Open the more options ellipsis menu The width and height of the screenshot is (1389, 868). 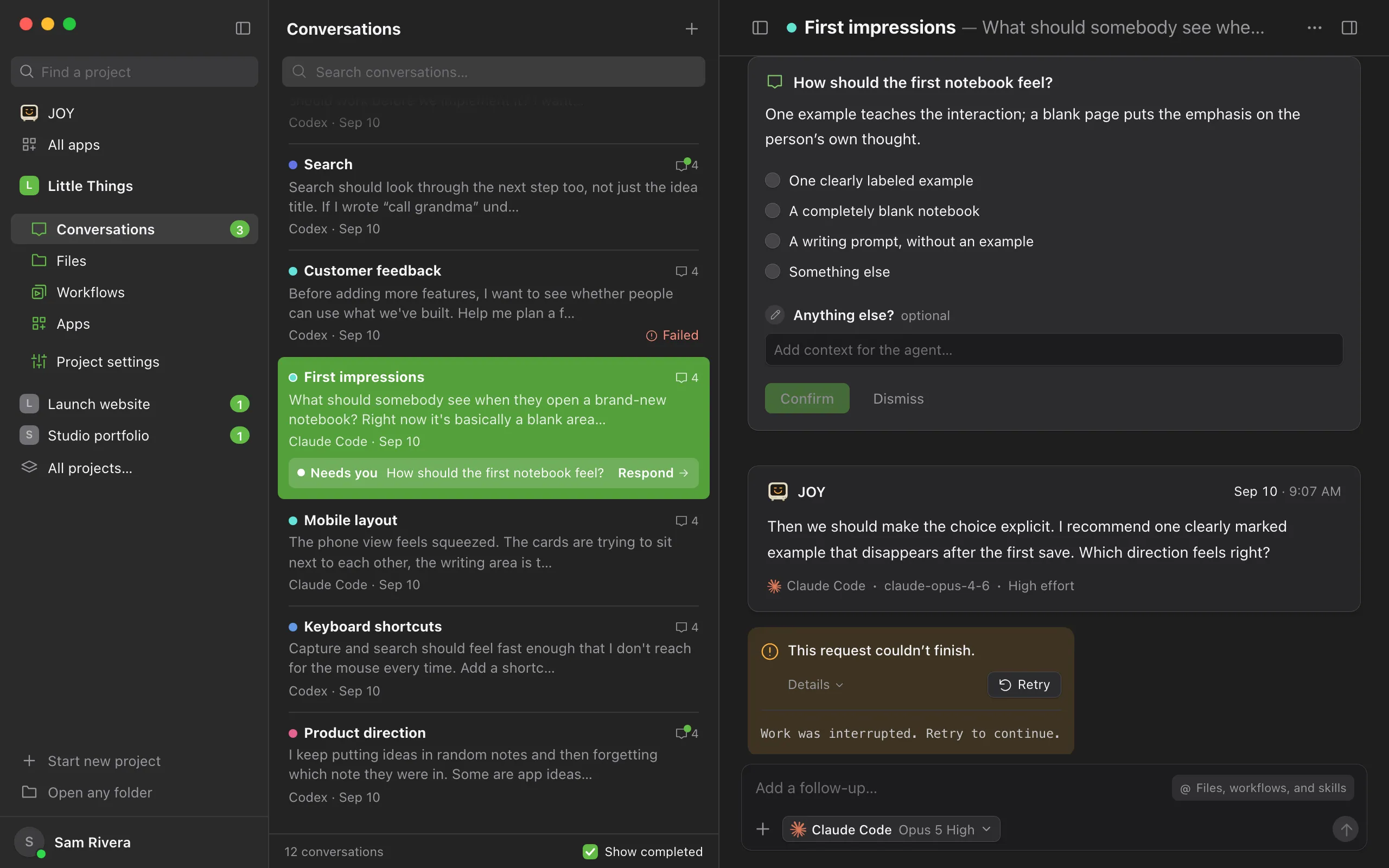pyautogui.click(x=1314, y=28)
